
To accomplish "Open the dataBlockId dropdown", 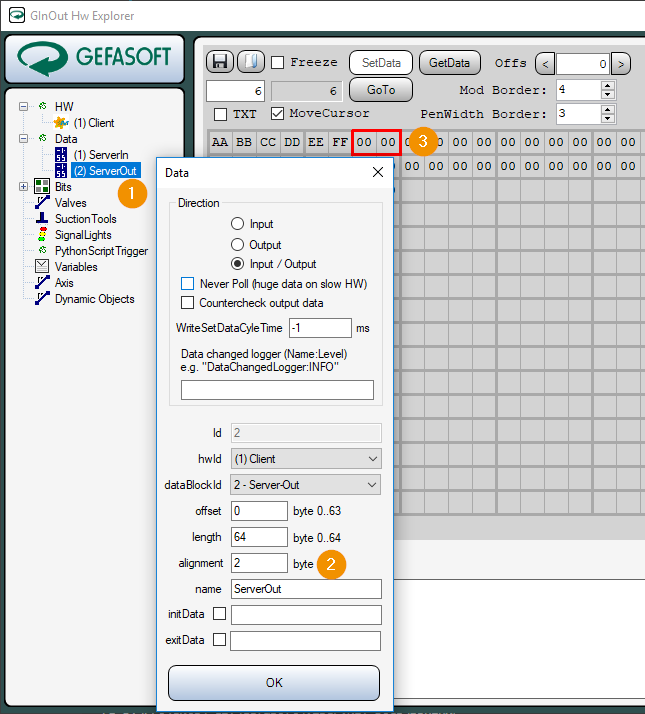I will pos(372,485).
